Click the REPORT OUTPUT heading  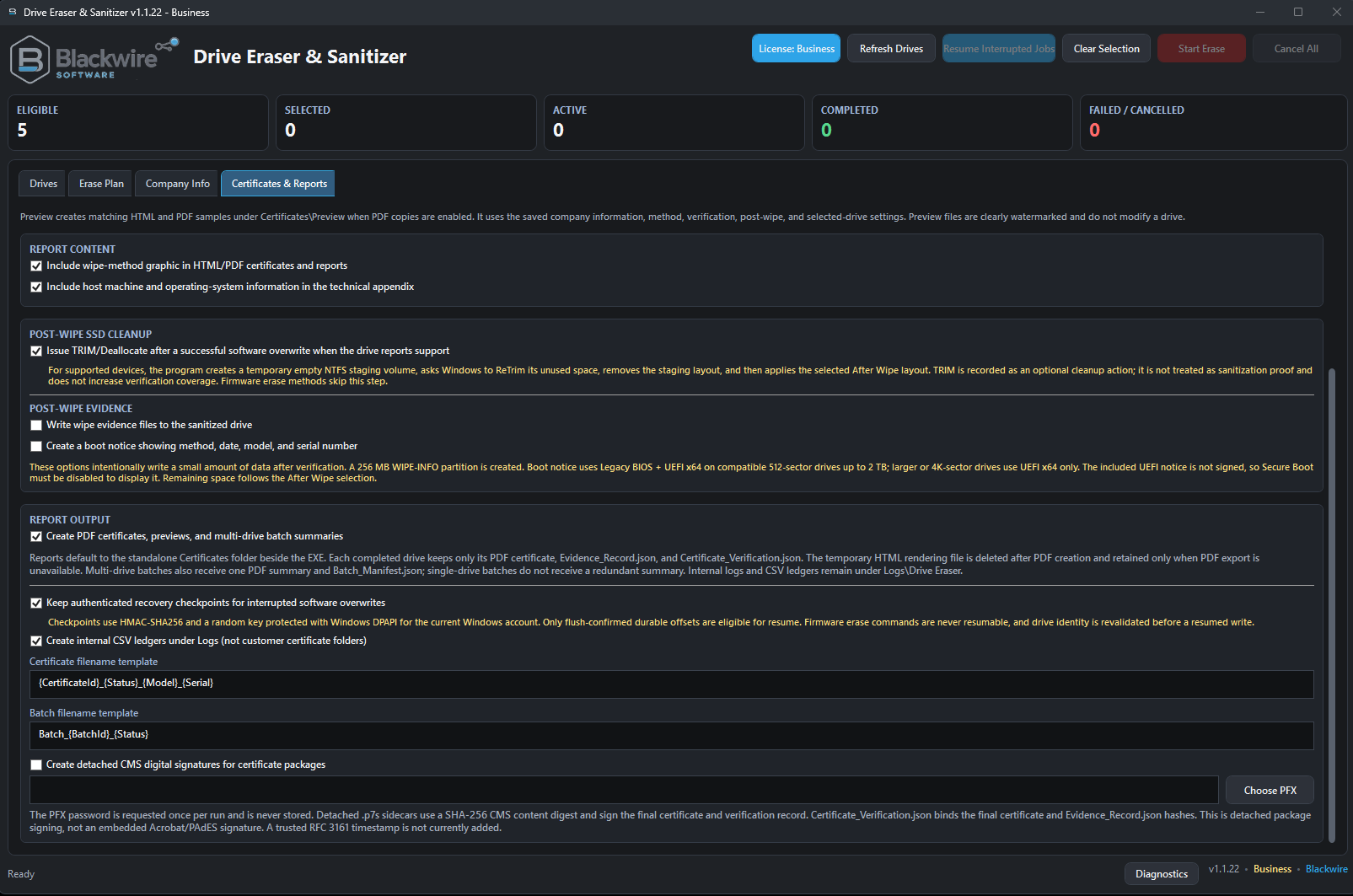pyautogui.click(x=70, y=519)
